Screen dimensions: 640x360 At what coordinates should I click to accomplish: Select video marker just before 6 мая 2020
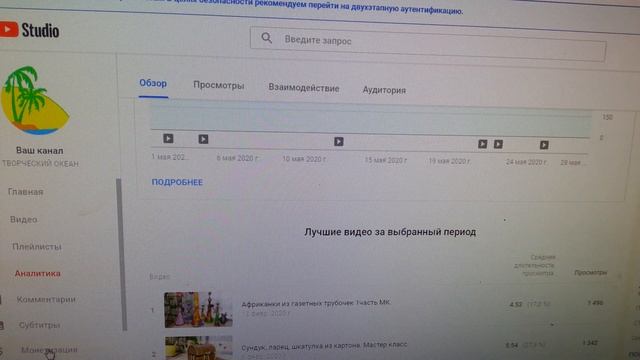tap(203, 139)
